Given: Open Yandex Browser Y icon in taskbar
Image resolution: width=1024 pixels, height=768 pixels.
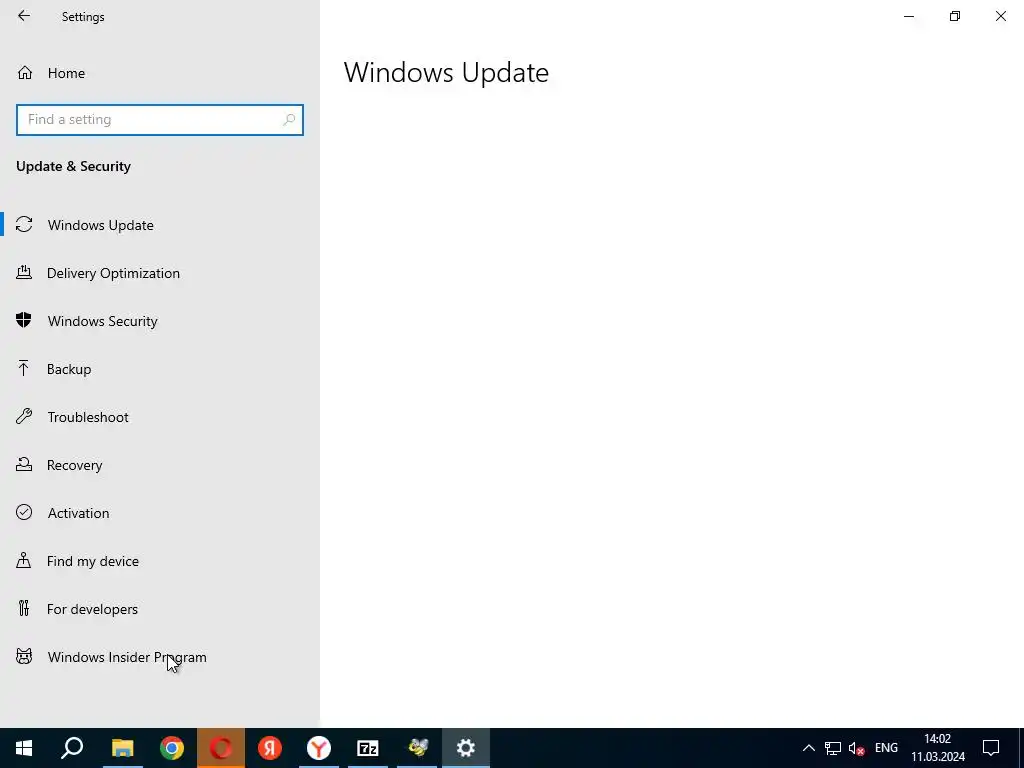Looking at the screenshot, I should [x=319, y=748].
